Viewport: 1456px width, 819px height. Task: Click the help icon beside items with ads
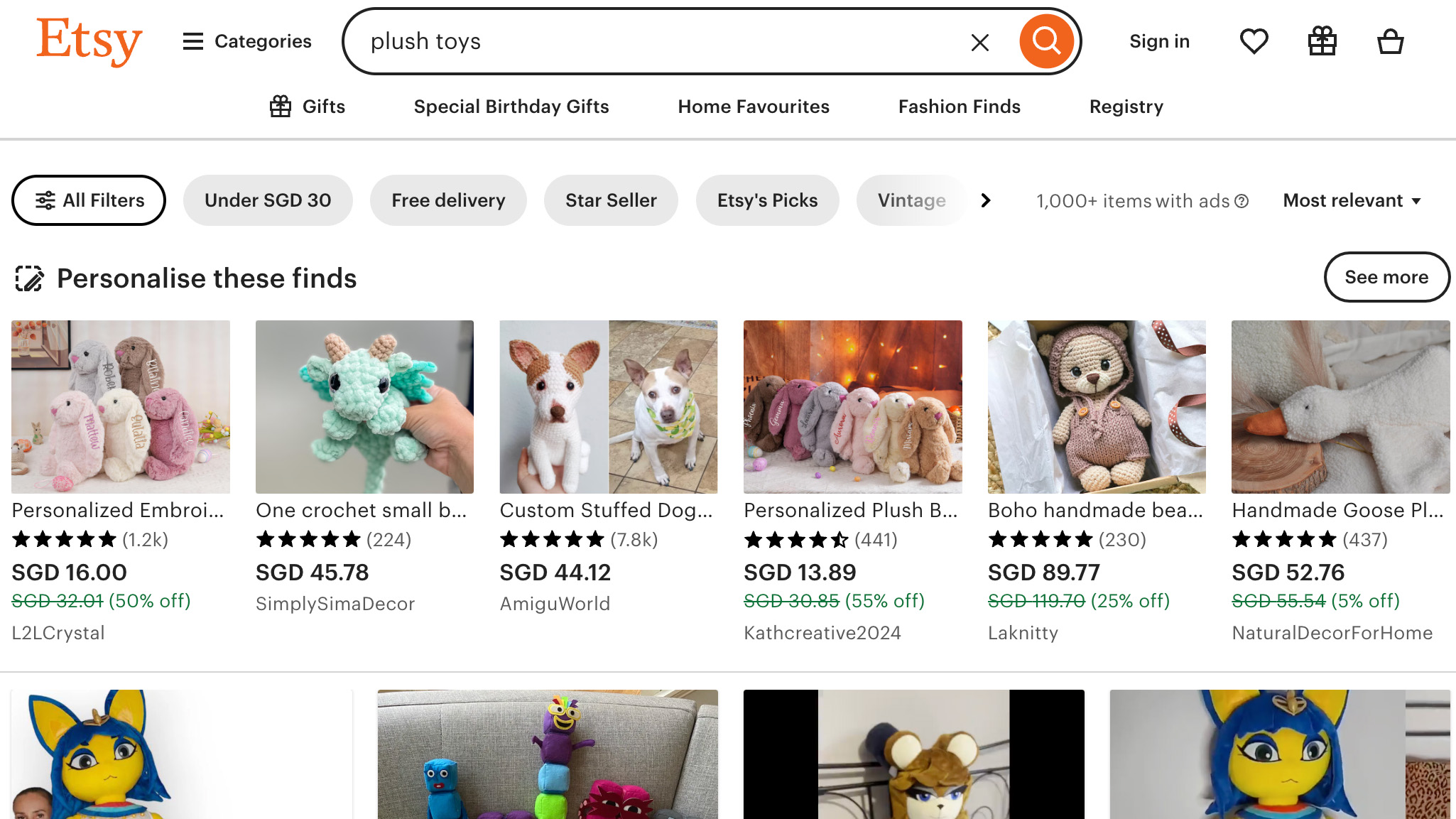(x=1242, y=201)
